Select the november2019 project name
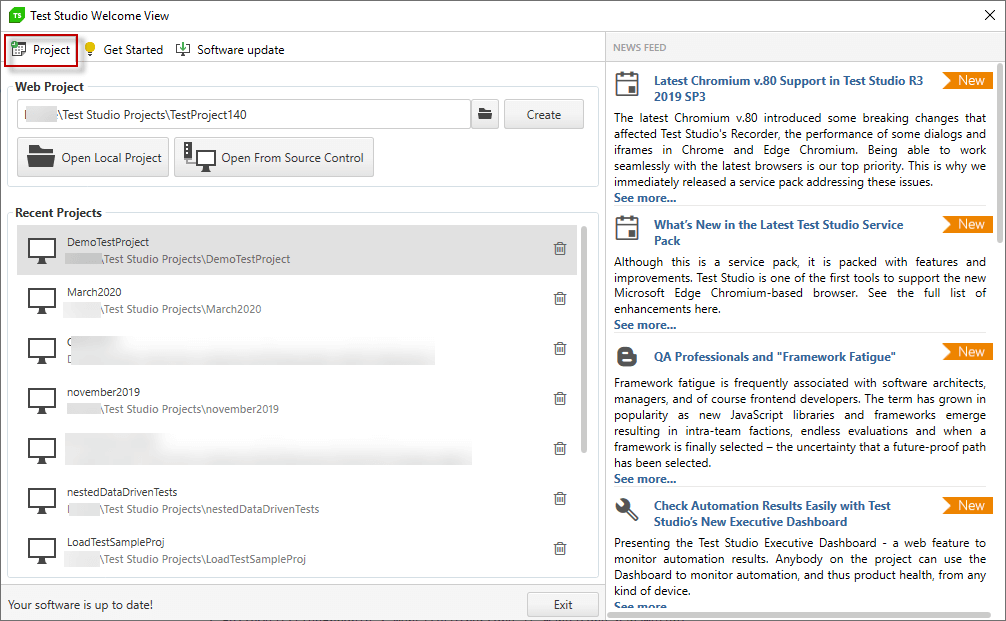The width and height of the screenshot is (1006, 621). coord(103,392)
